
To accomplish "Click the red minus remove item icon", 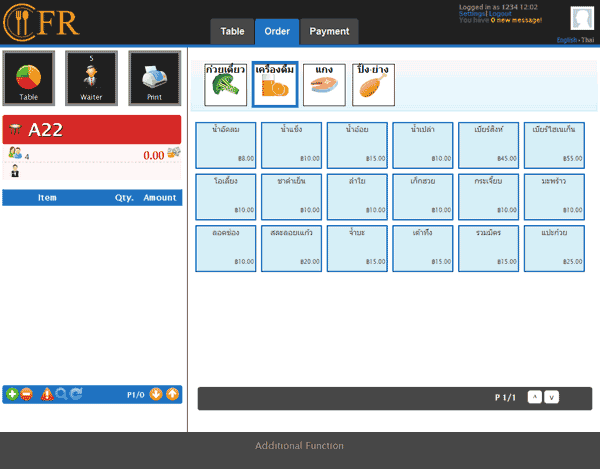I will pos(26,394).
